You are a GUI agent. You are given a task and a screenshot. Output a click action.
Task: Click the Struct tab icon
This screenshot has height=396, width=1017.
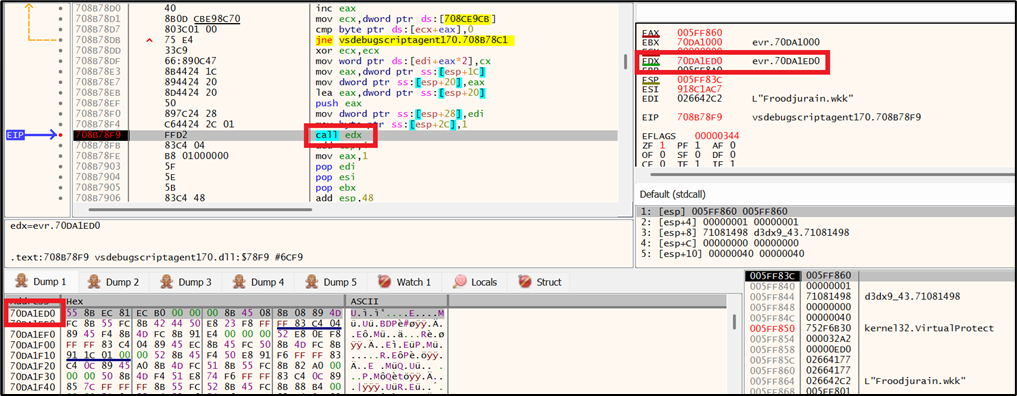[x=525, y=282]
